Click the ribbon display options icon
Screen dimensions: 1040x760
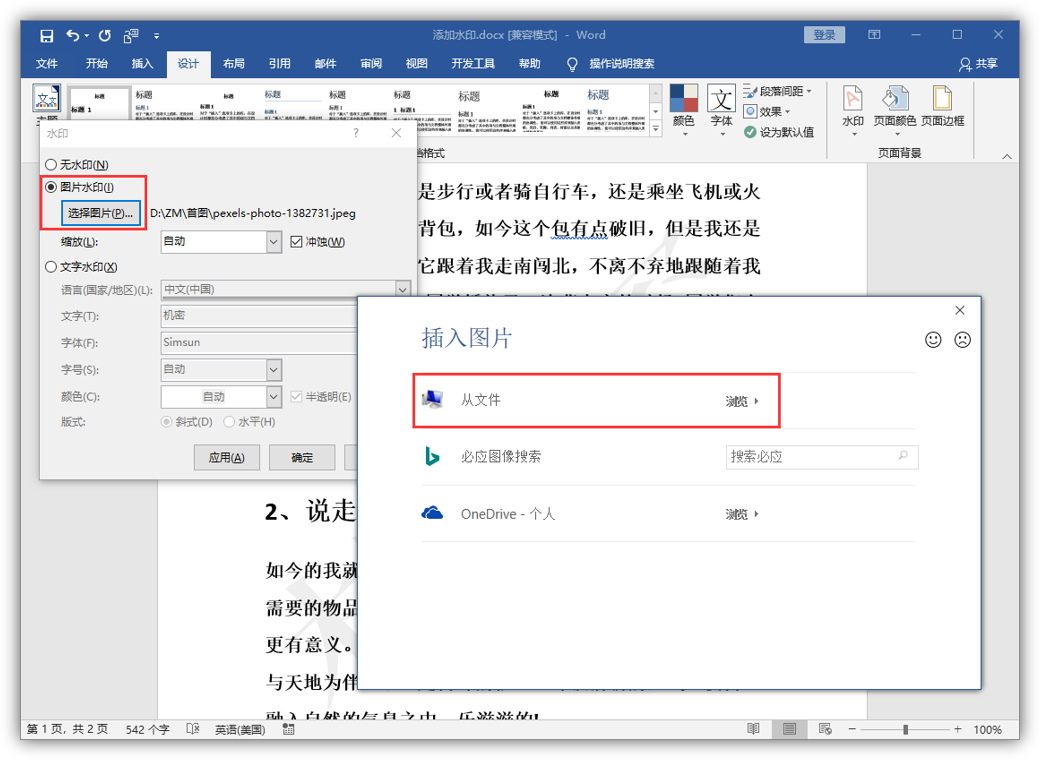click(874, 34)
